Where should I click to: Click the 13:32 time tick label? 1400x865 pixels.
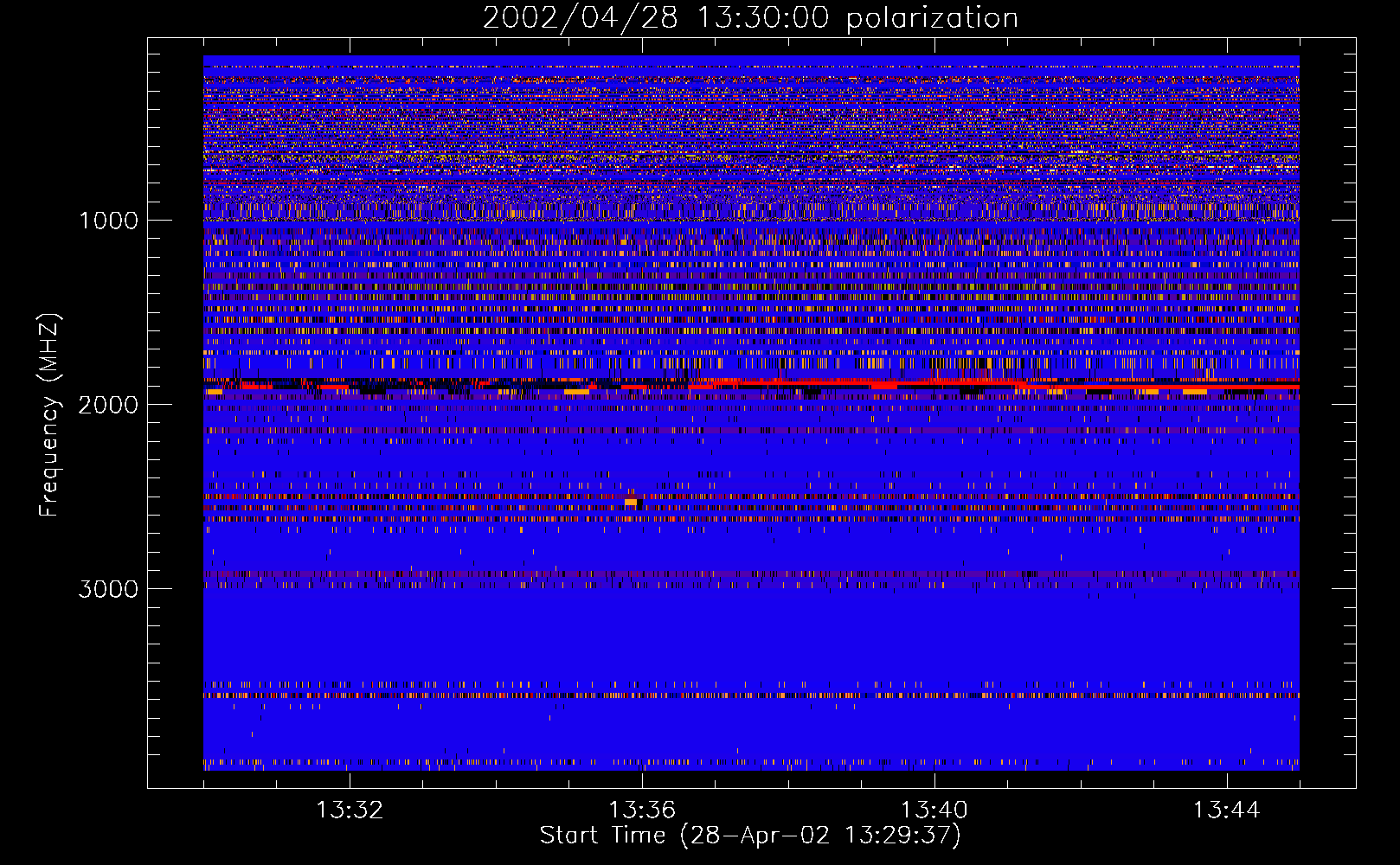[x=350, y=811]
